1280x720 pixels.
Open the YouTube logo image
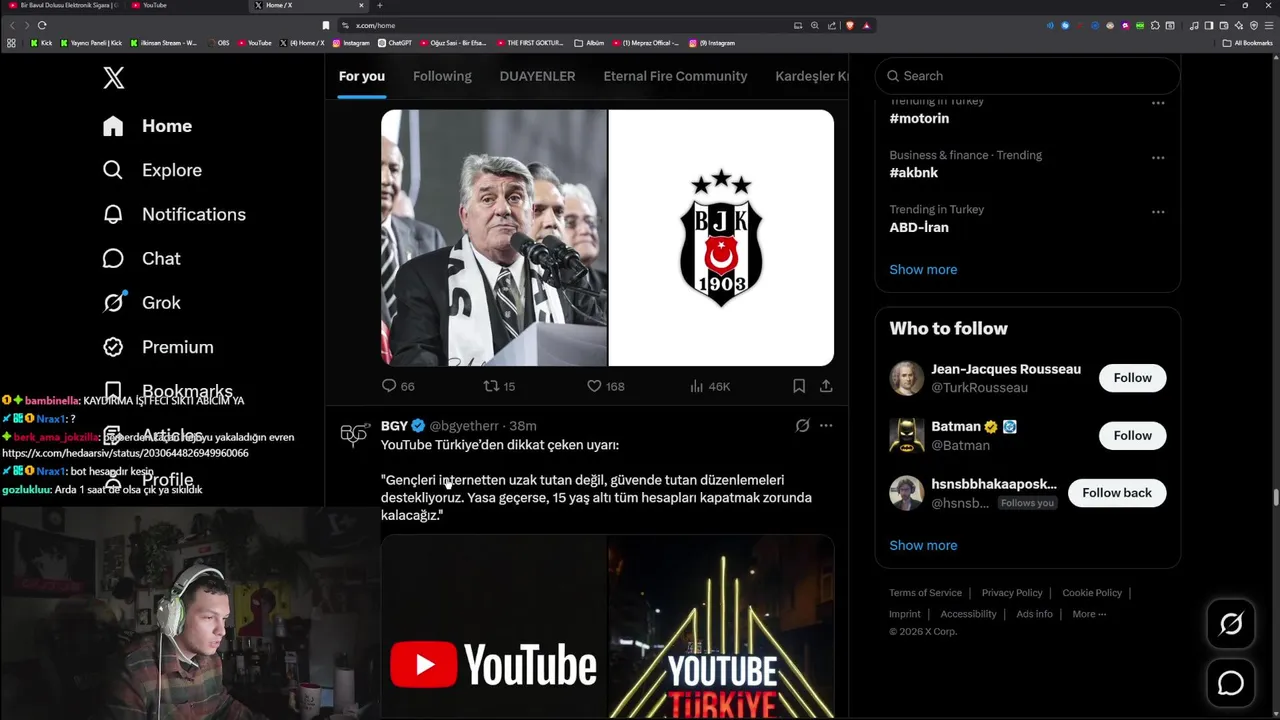point(494,627)
